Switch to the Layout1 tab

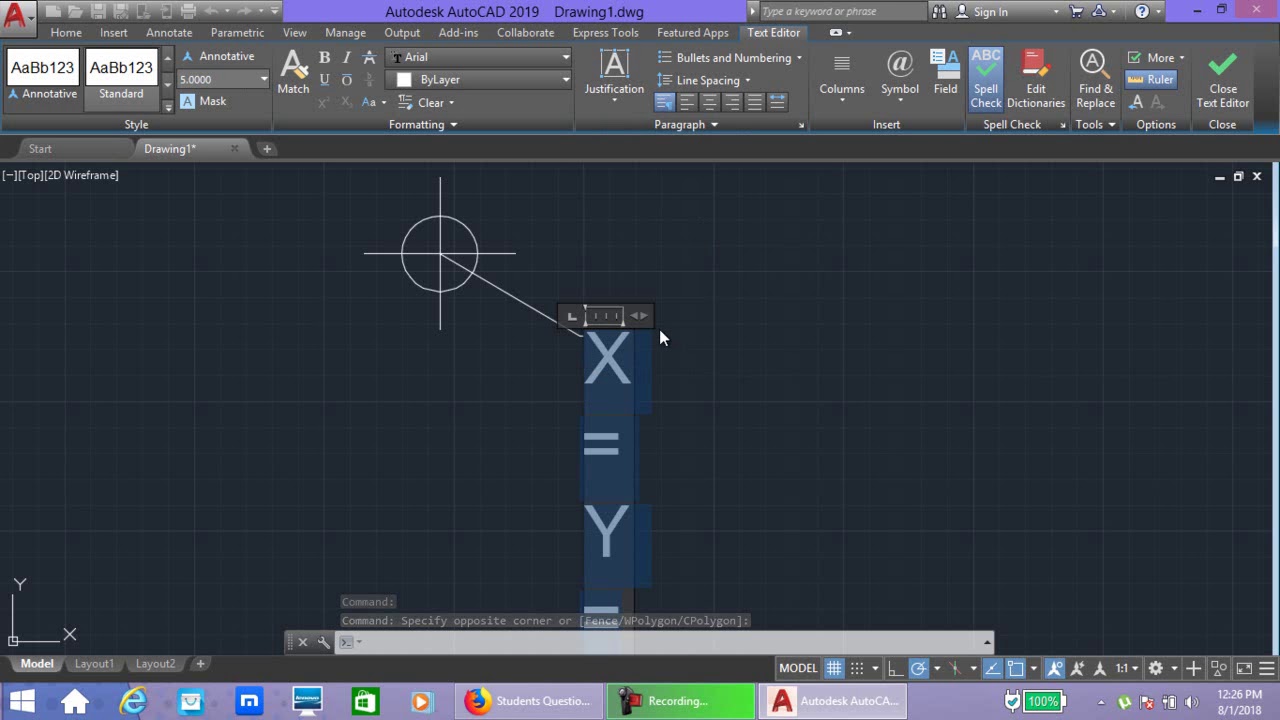pos(94,664)
